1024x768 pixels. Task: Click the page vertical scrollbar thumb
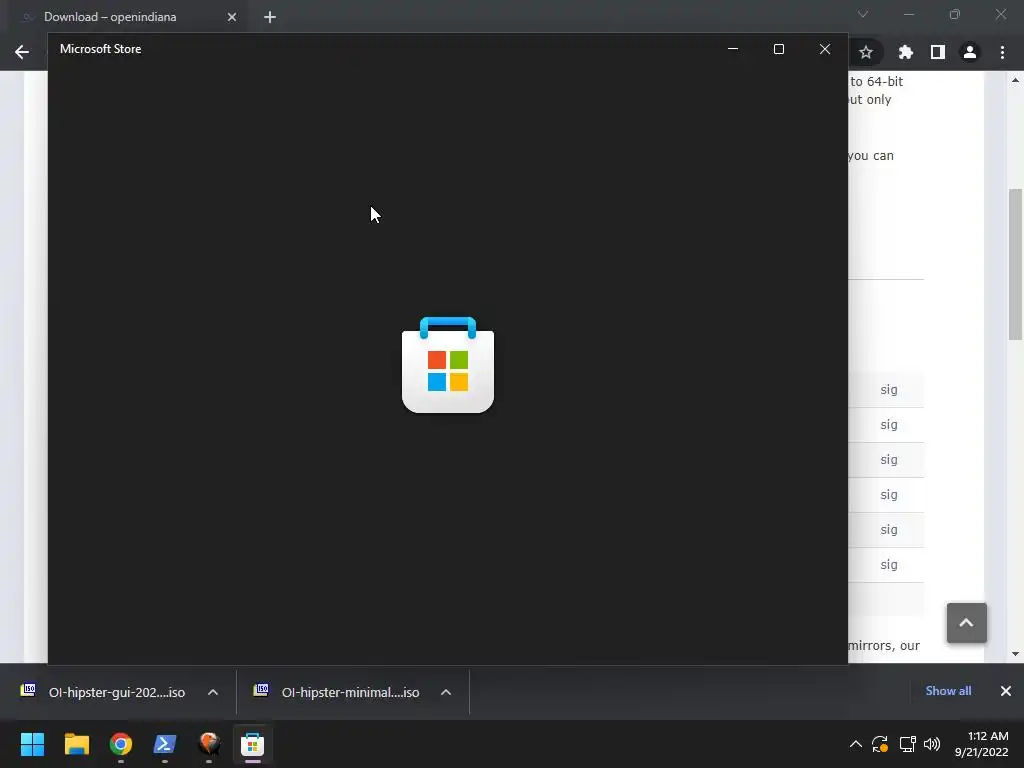tap(1016, 264)
